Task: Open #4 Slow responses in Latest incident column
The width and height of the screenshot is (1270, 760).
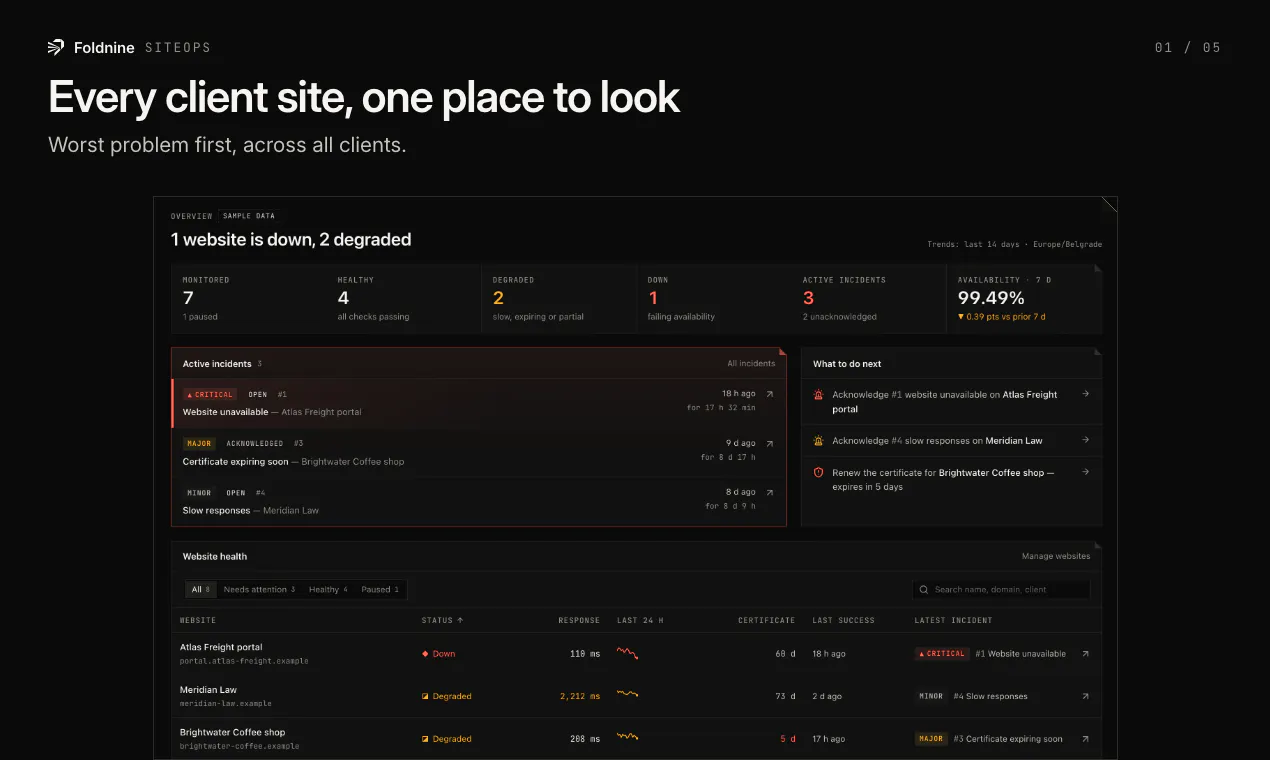Action: coord(990,696)
